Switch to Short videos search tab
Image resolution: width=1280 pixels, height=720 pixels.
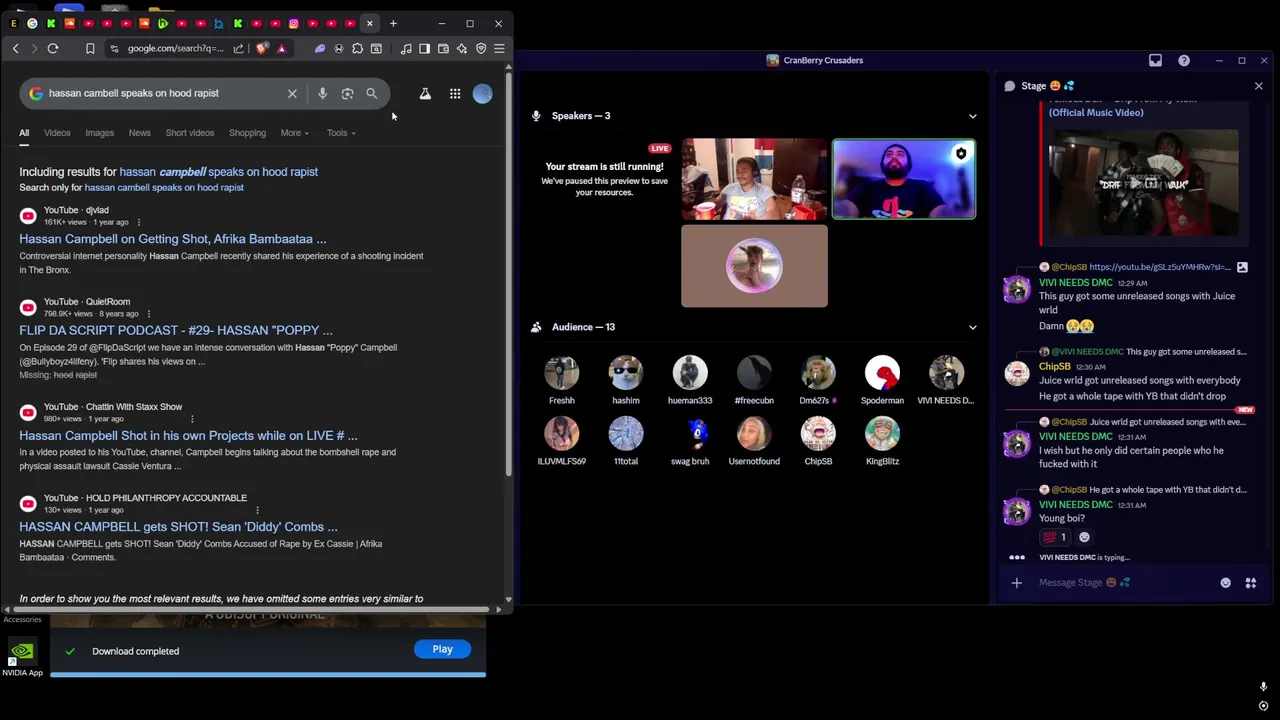[x=189, y=133]
